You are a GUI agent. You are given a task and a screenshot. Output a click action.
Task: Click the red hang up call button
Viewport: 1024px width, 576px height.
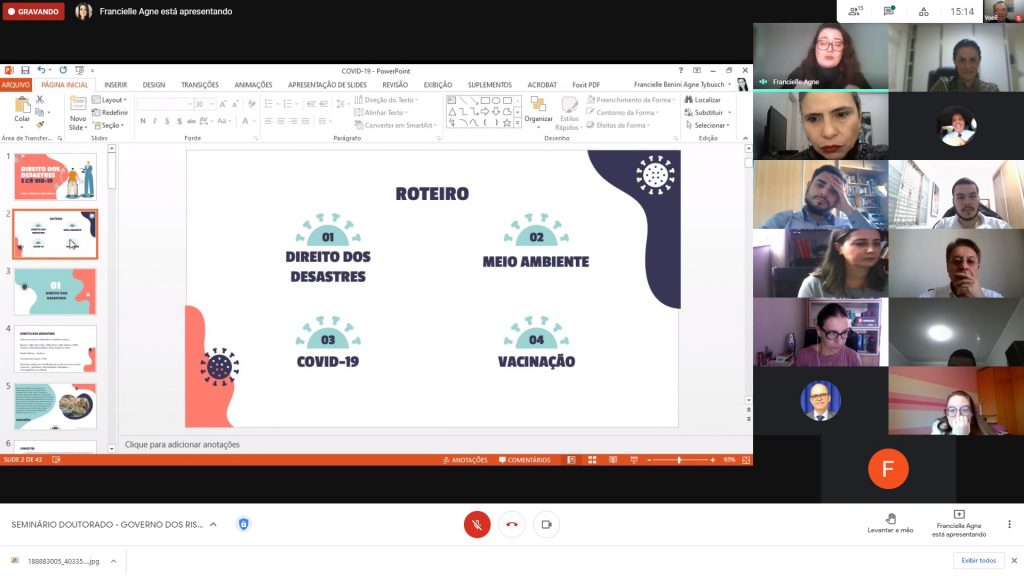512,524
